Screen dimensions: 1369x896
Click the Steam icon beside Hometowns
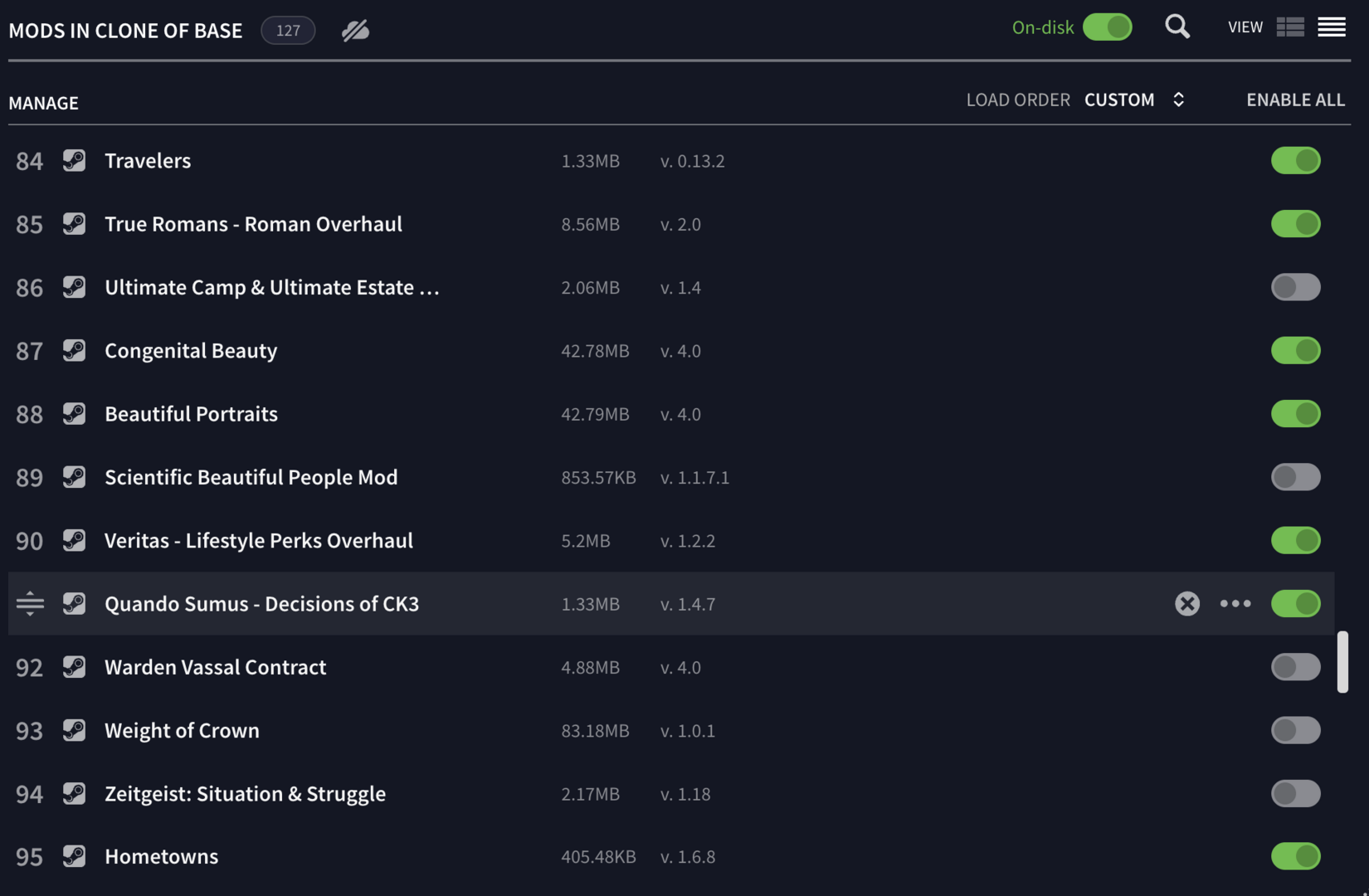pyautogui.click(x=74, y=856)
